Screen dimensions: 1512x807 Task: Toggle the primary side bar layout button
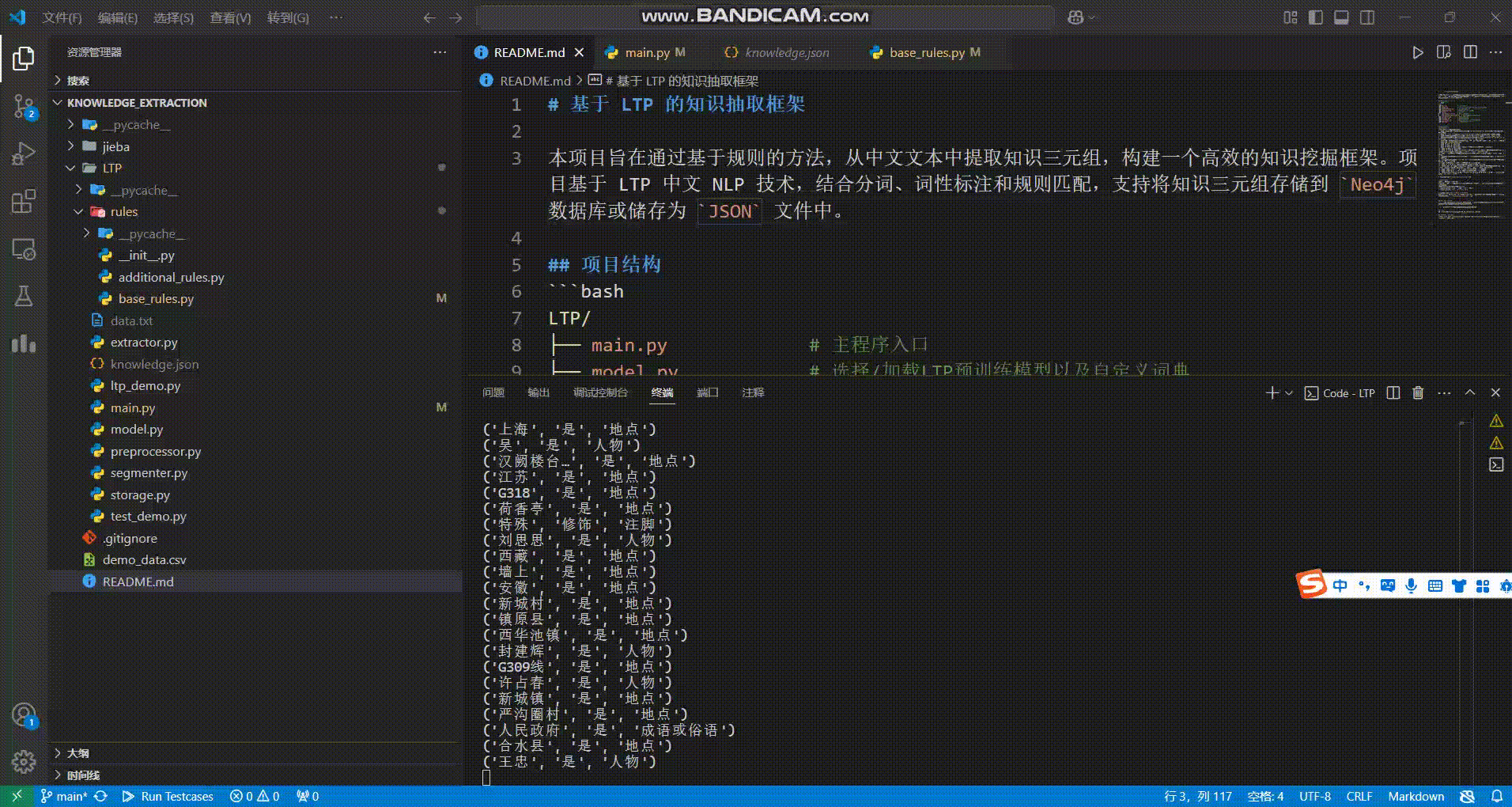(1316, 17)
